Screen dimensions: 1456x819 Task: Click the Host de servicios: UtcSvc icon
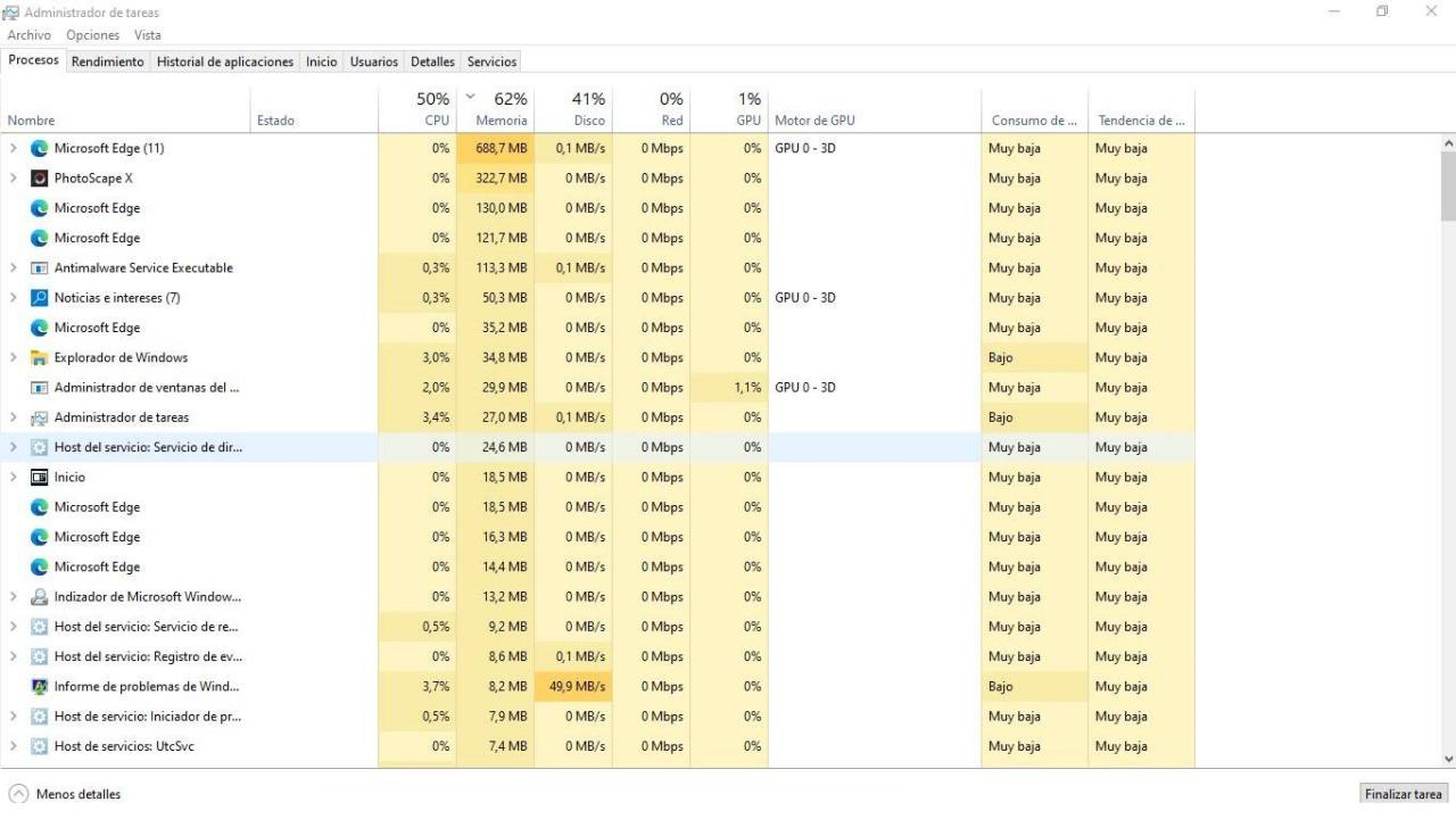[x=39, y=747]
